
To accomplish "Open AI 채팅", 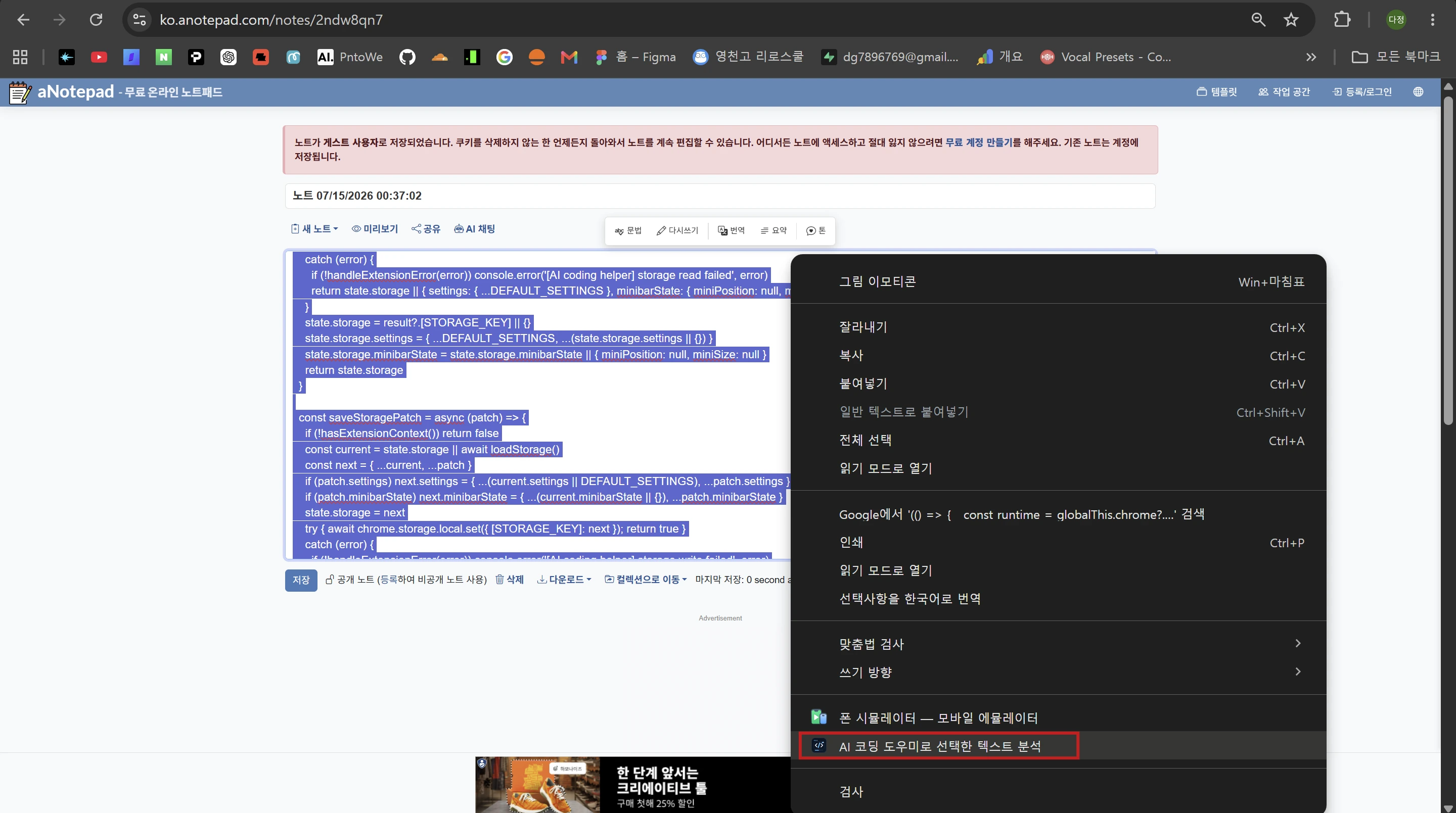I will (x=475, y=229).
